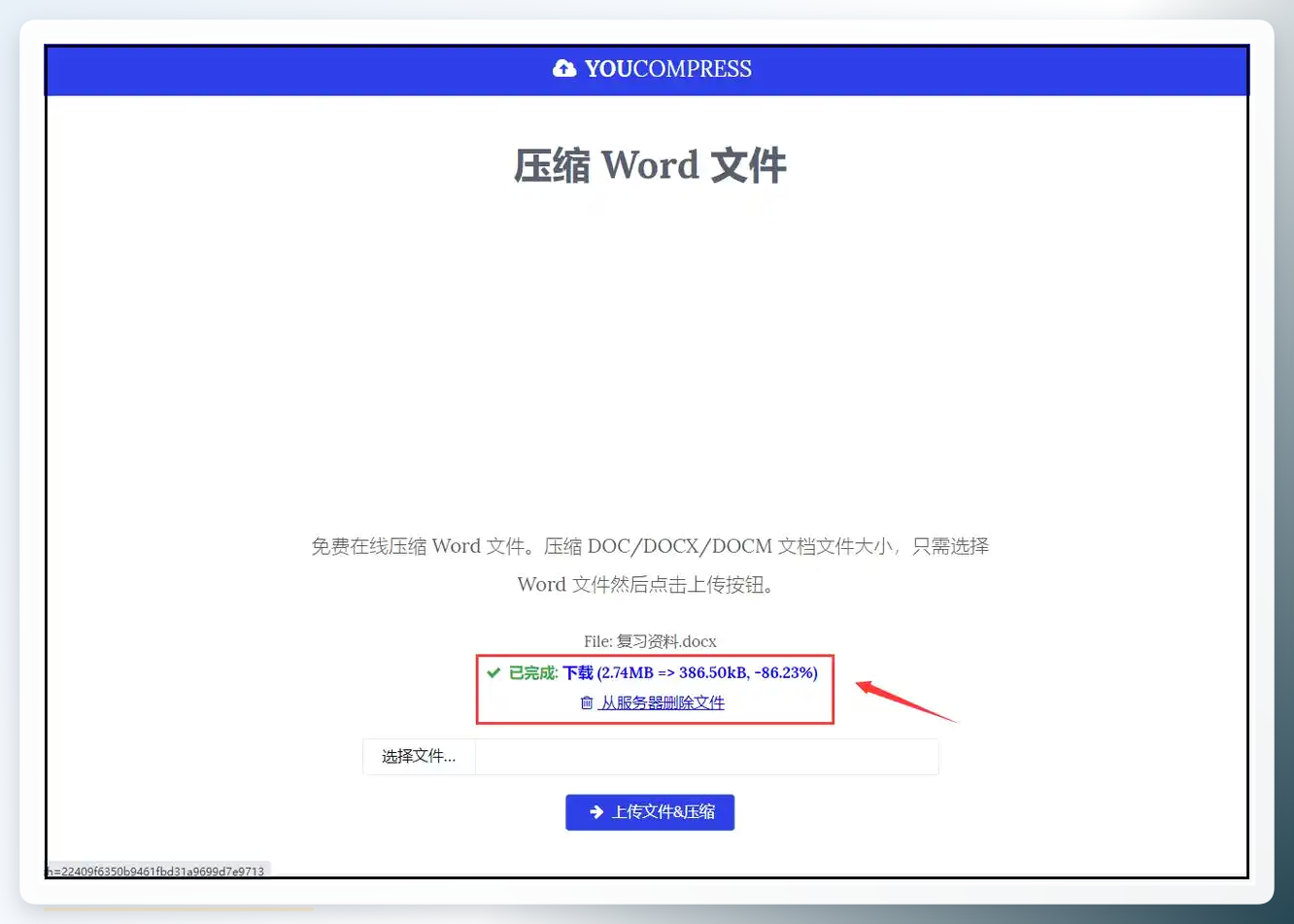
Task: Open the YOUCOMPRESS home title link
Action: pos(668,69)
